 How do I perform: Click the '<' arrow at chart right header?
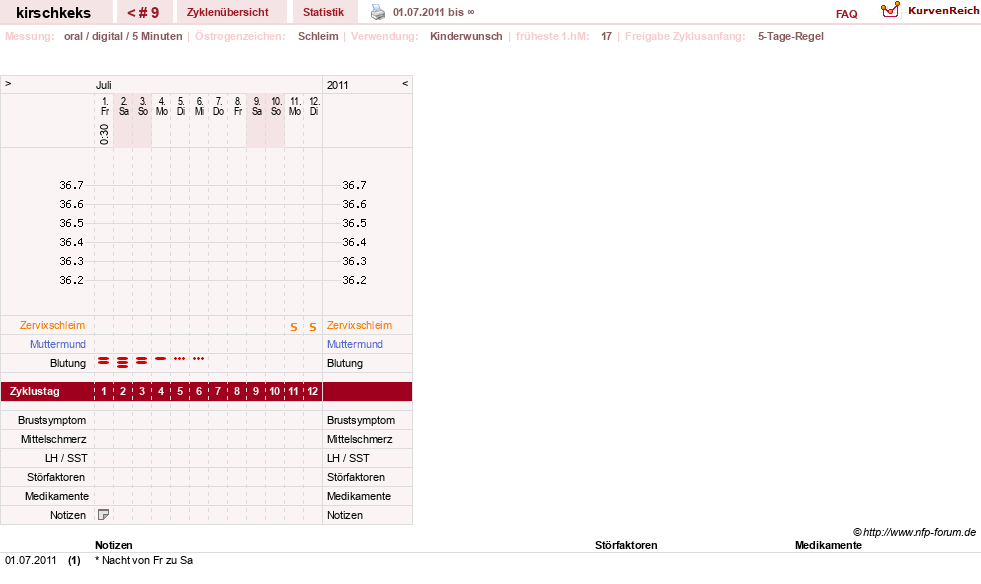point(405,83)
